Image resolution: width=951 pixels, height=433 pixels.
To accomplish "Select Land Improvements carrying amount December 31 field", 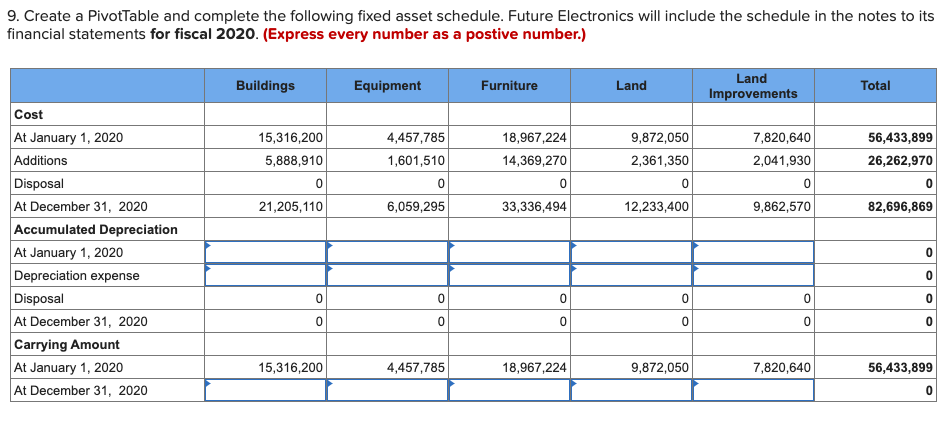I will point(753,390).
